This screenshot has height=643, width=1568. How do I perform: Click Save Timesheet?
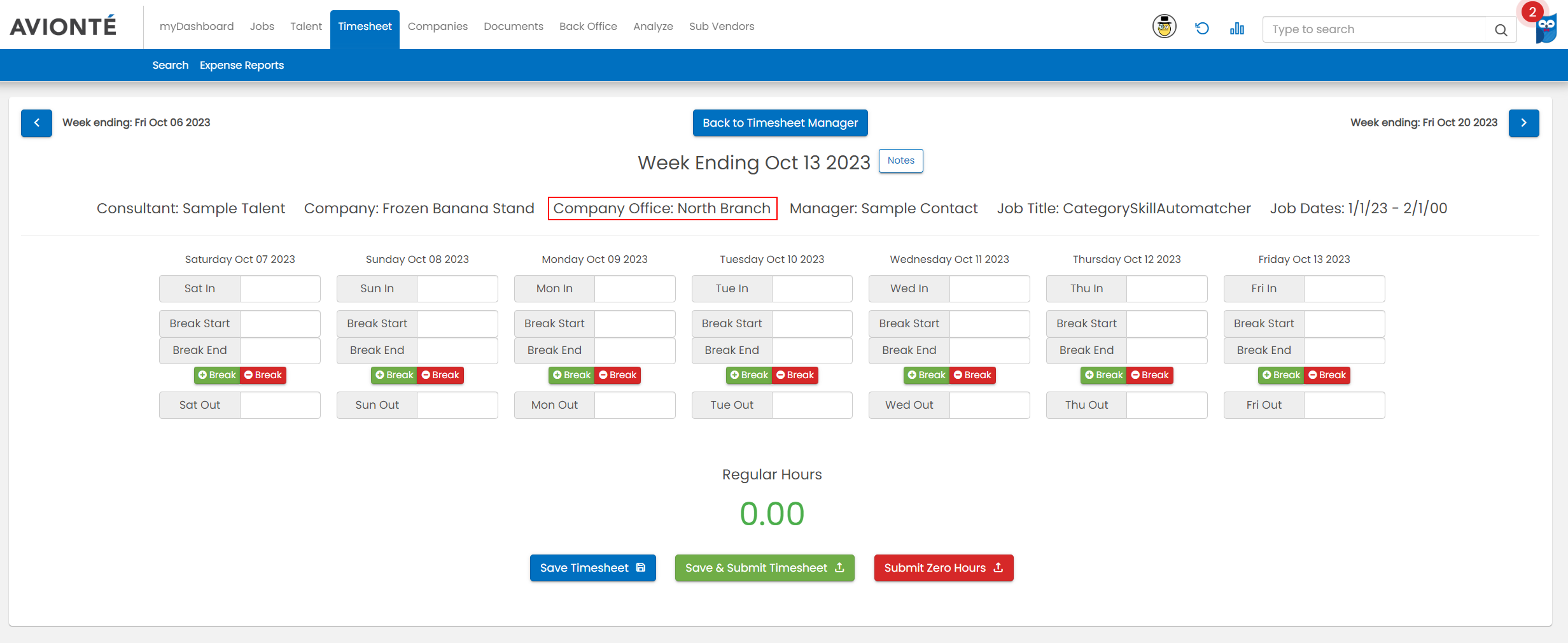click(x=592, y=568)
